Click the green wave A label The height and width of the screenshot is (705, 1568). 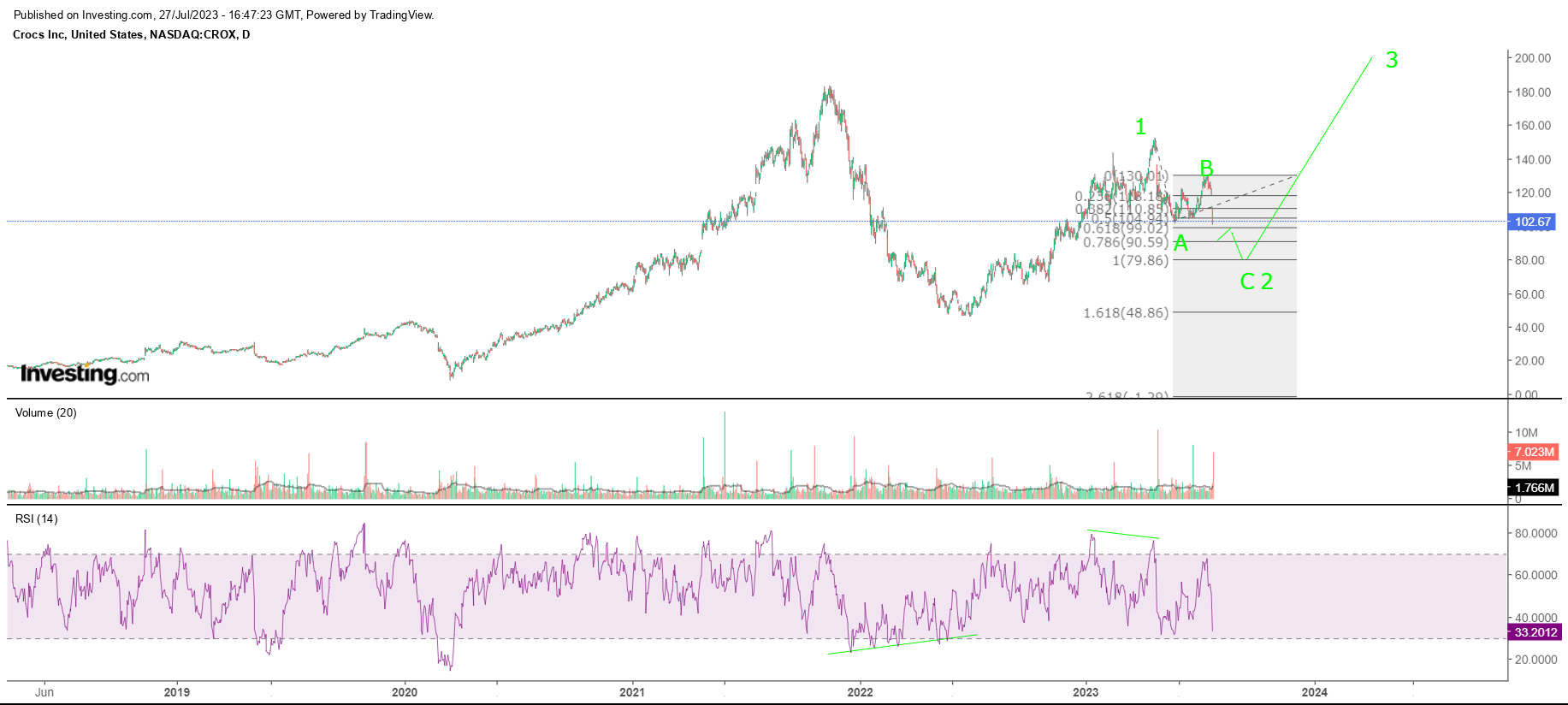1180,244
